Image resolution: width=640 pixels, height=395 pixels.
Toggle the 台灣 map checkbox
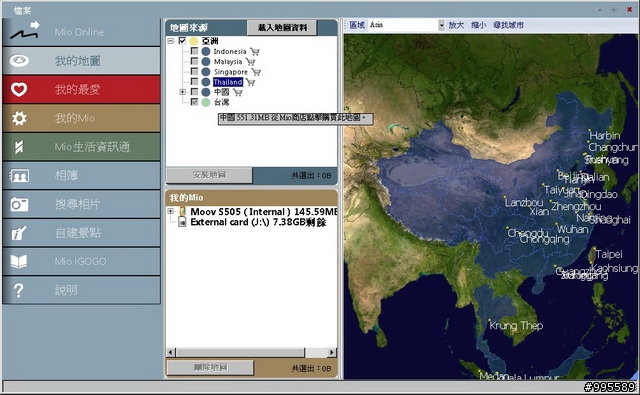coord(194,102)
